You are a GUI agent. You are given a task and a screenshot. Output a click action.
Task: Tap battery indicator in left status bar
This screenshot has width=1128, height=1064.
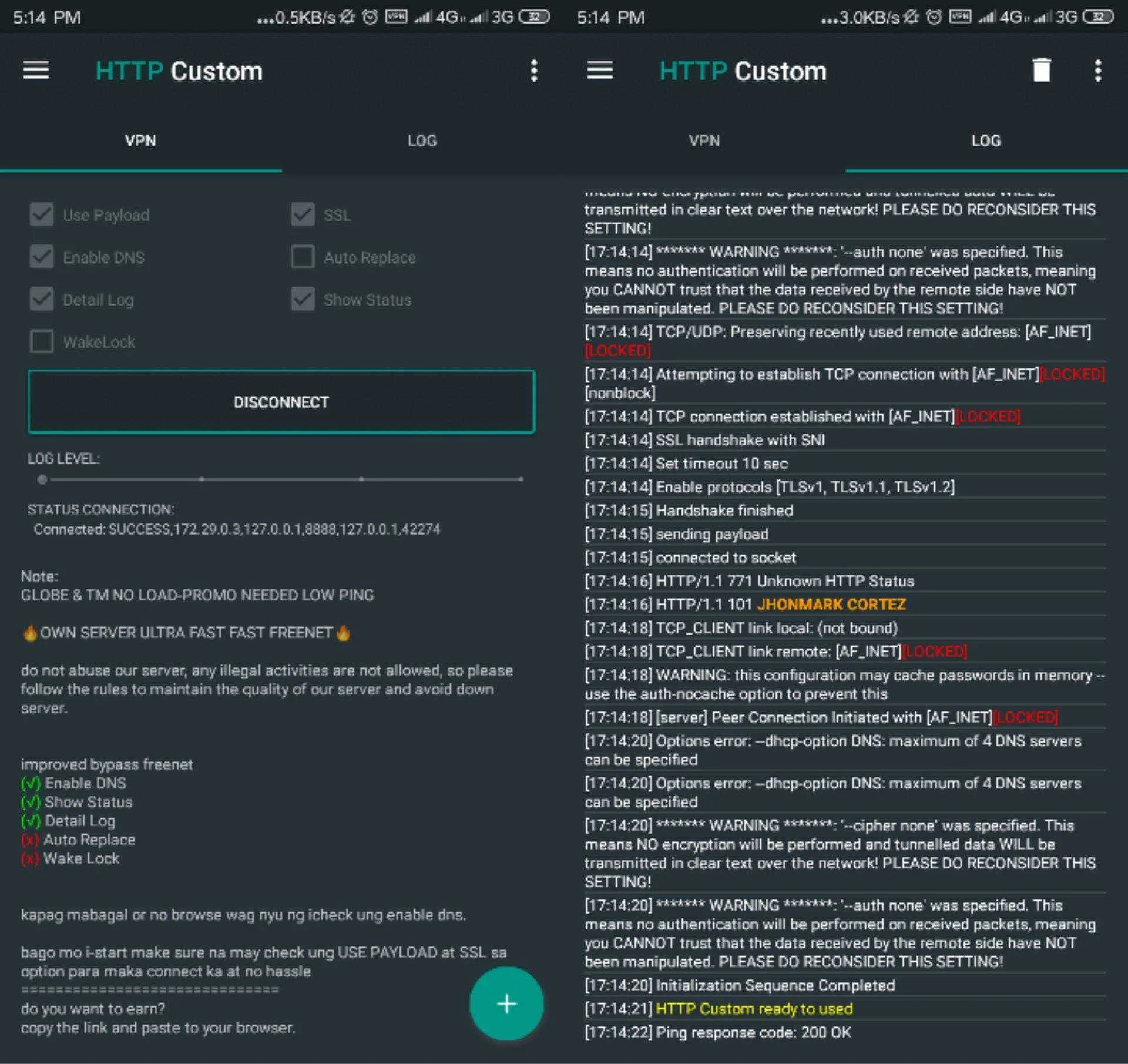[534, 16]
